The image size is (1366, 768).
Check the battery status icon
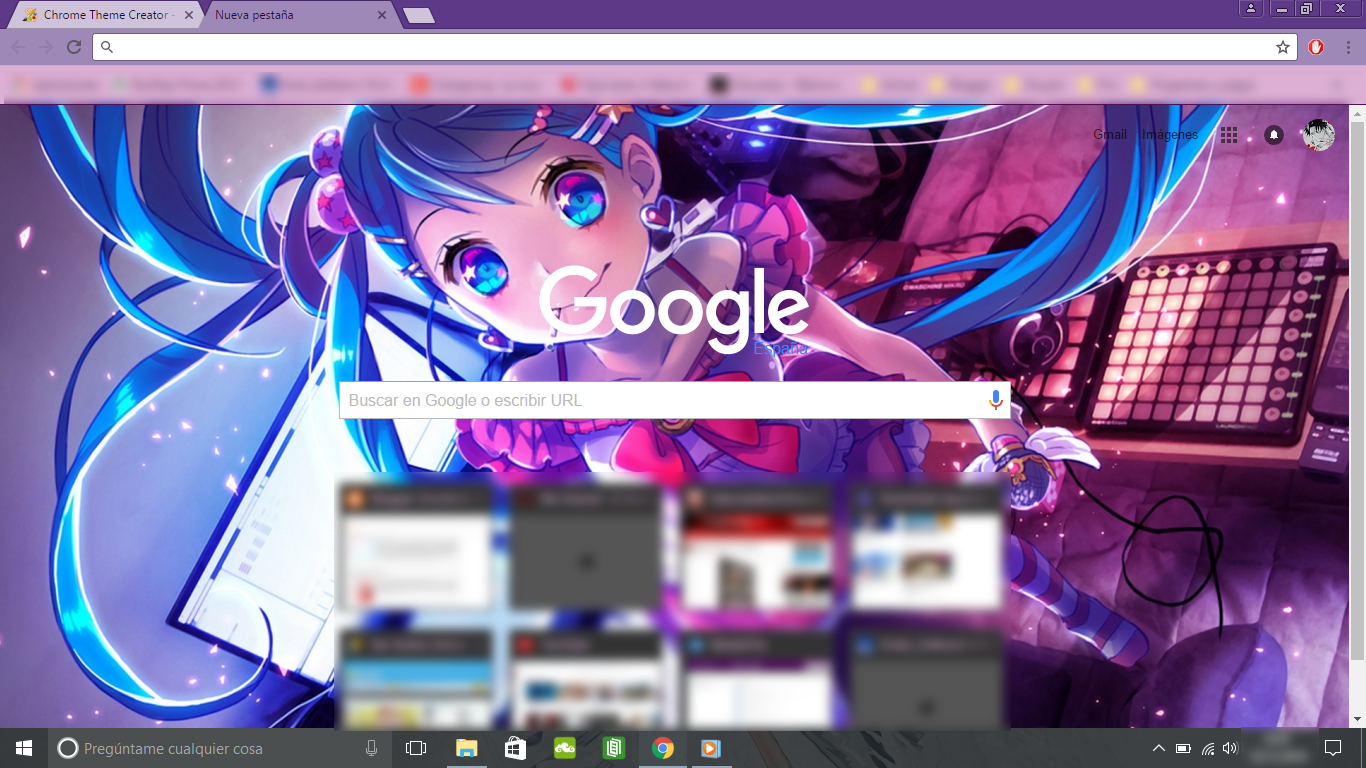pos(1183,748)
